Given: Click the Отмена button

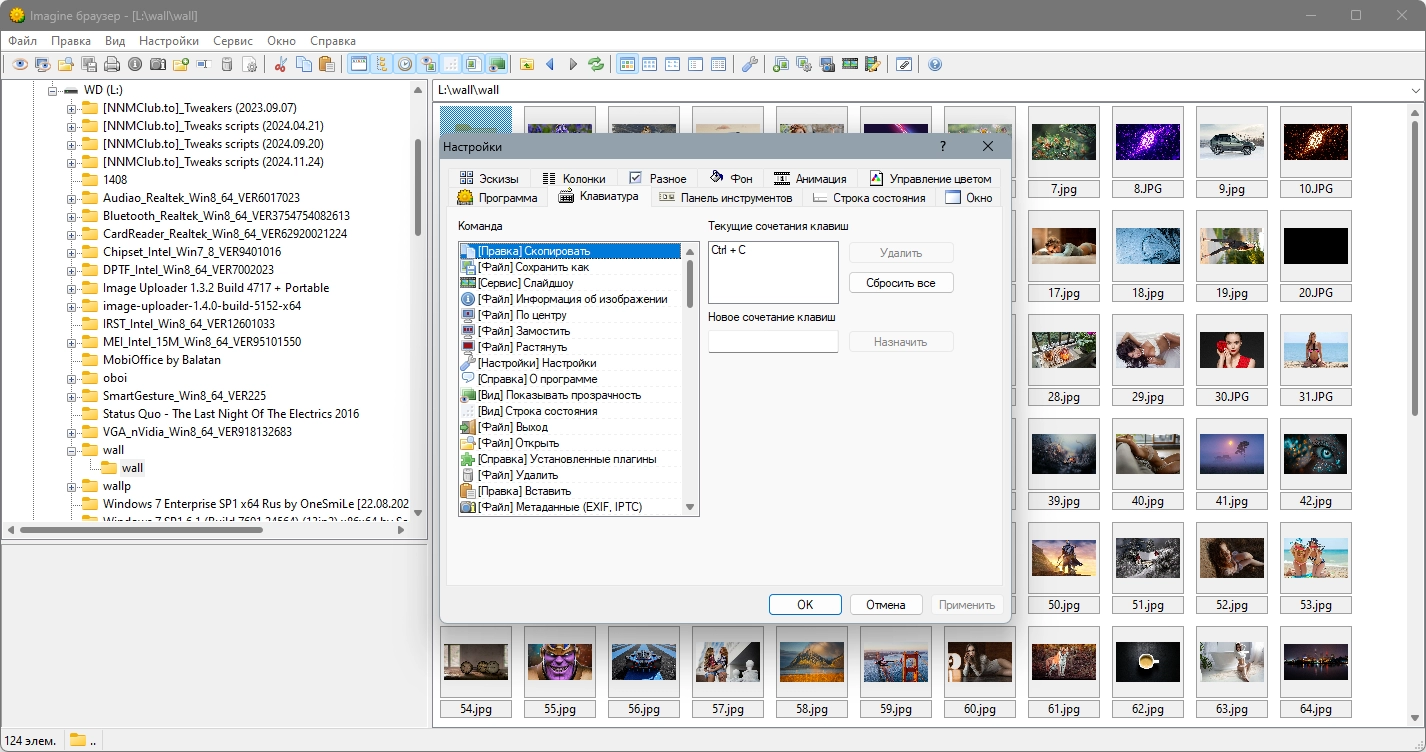Looking at the screenshot, I should (x=885, y=605).
